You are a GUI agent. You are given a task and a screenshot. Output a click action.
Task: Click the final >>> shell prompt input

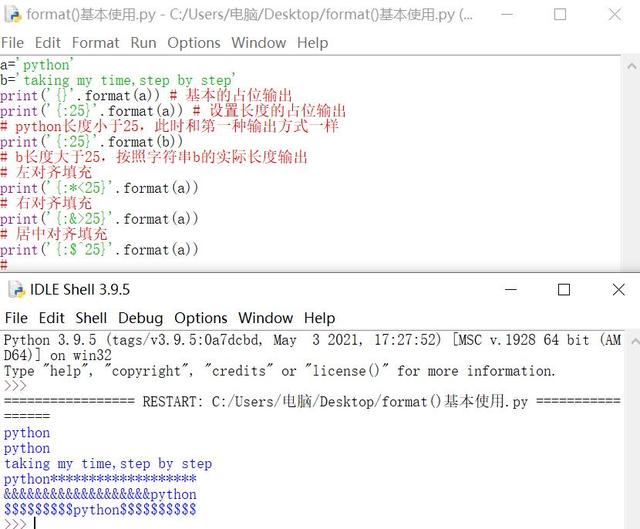click(x=35, y=524)
